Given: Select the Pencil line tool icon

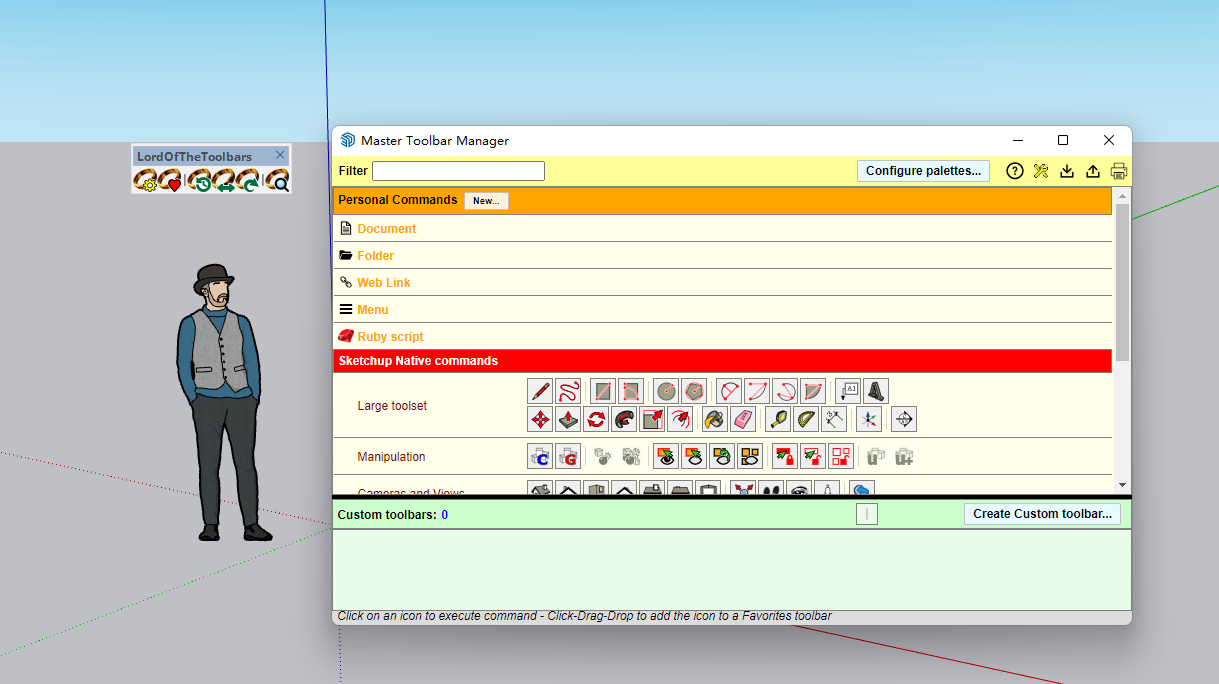Looking at the screenshot, I should click(541, 391).
